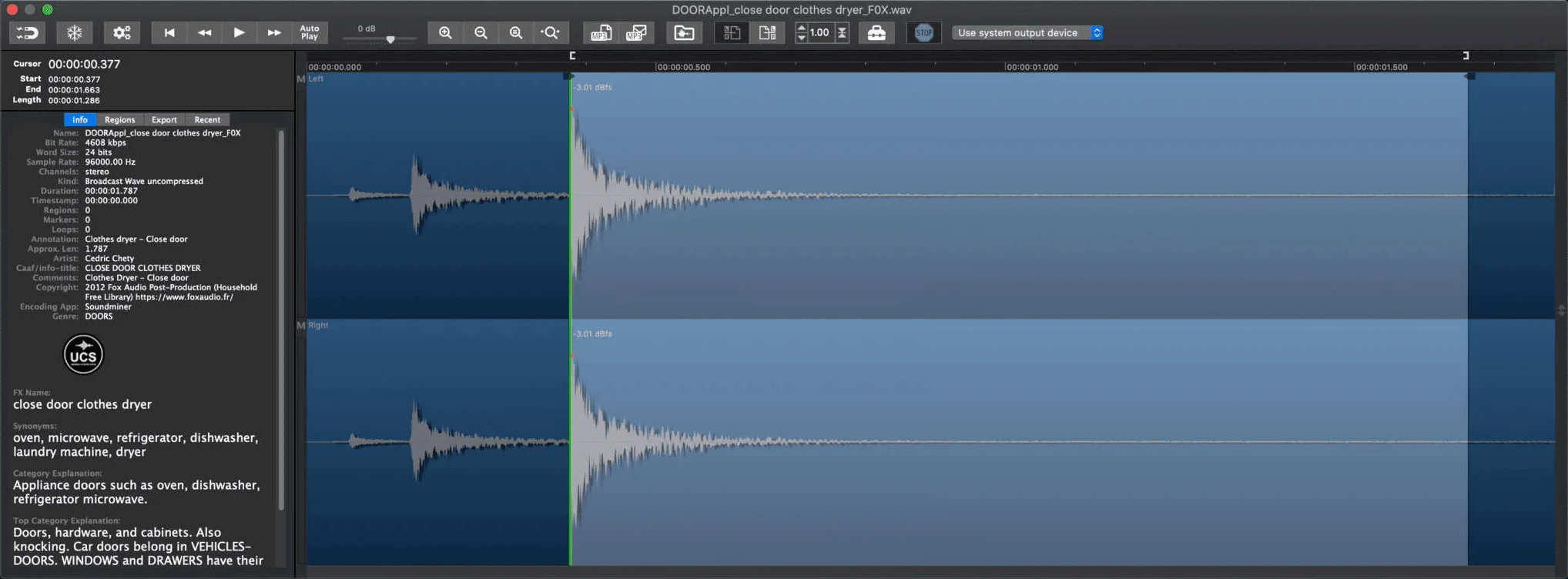Mute the Left channel with the M toggle

coord(300,79)
